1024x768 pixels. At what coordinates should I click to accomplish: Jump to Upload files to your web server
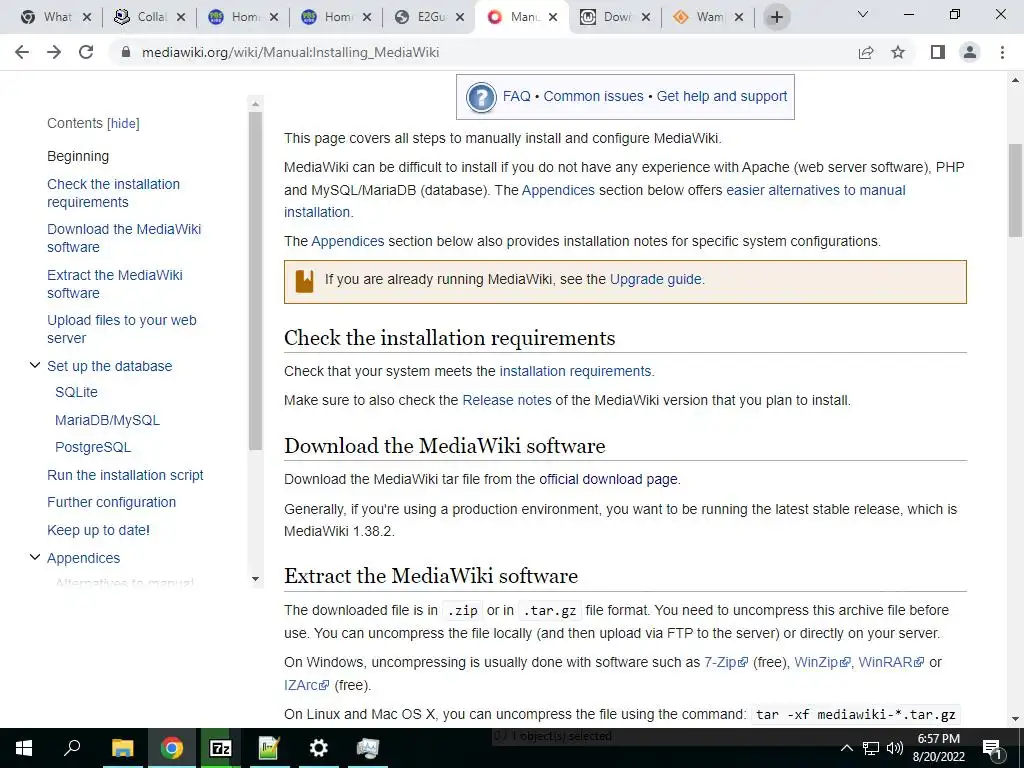tap(121, 329)
